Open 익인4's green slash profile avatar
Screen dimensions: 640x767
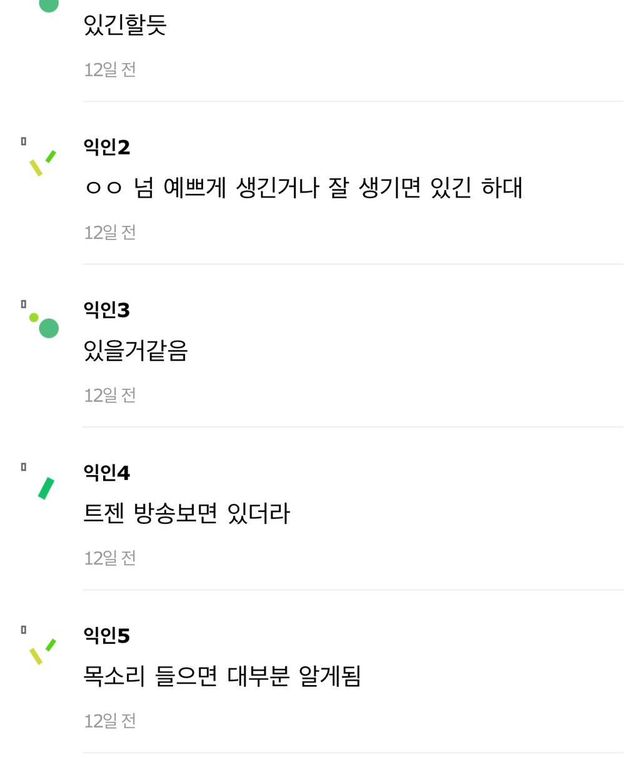(x=45, y=488)
